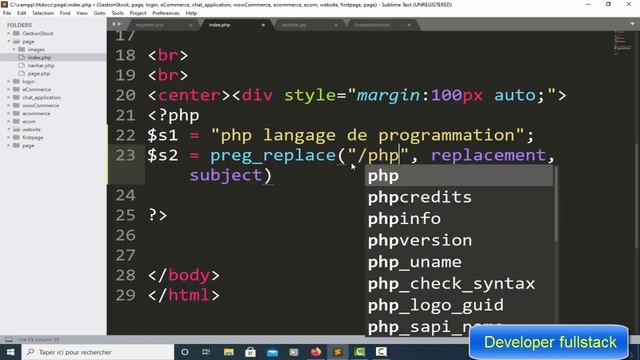This screenshot has width=640, height=360.
Task: Open the Selection menu
Action: [43, 13]
